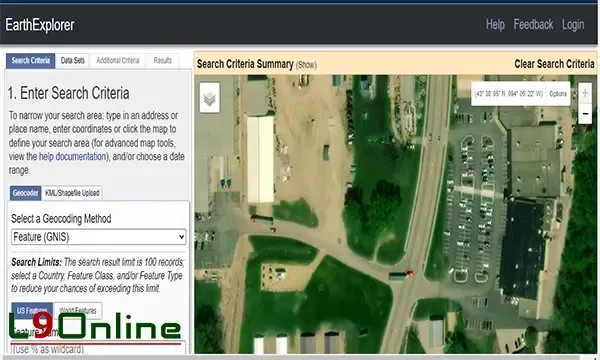Show the Search Criteria Summary
600x360 pixels.
306,65
